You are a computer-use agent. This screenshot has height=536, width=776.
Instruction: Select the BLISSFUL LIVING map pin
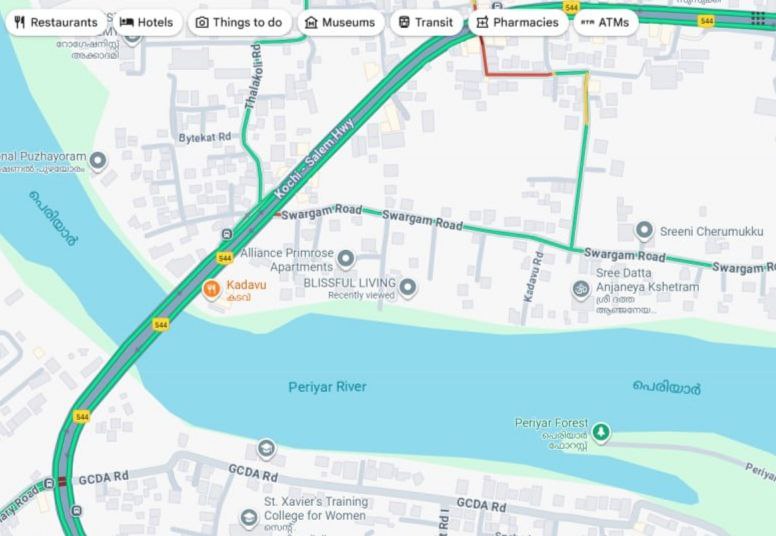[407, 288]
